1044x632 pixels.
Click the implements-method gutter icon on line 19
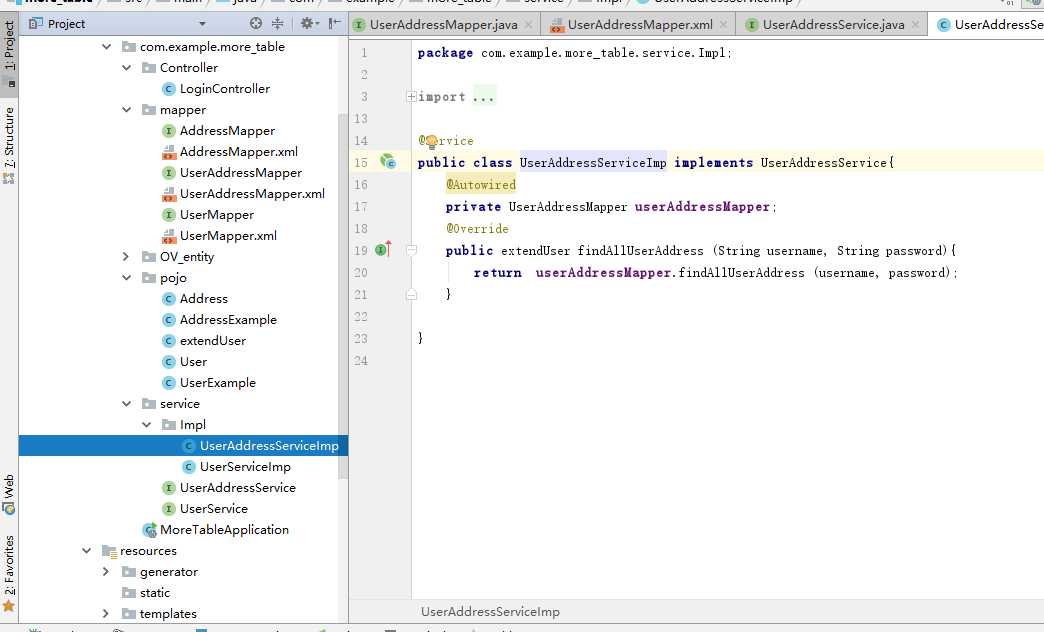(x=383, y=249)
